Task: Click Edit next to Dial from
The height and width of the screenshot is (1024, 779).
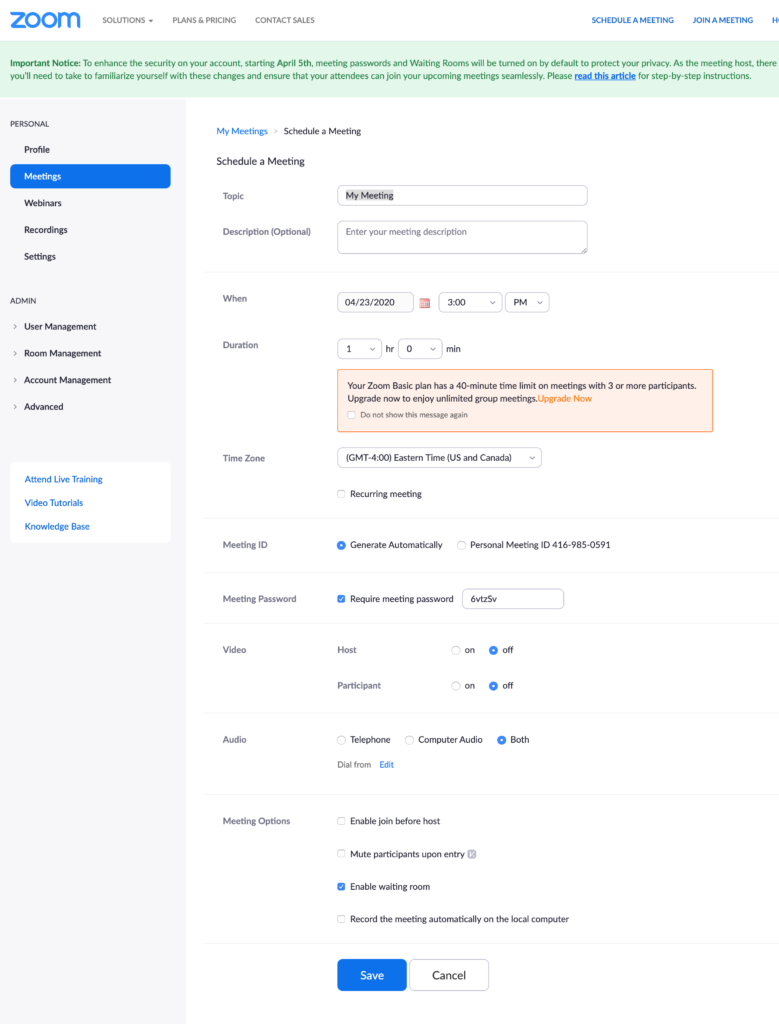Action: coord(387,765)
